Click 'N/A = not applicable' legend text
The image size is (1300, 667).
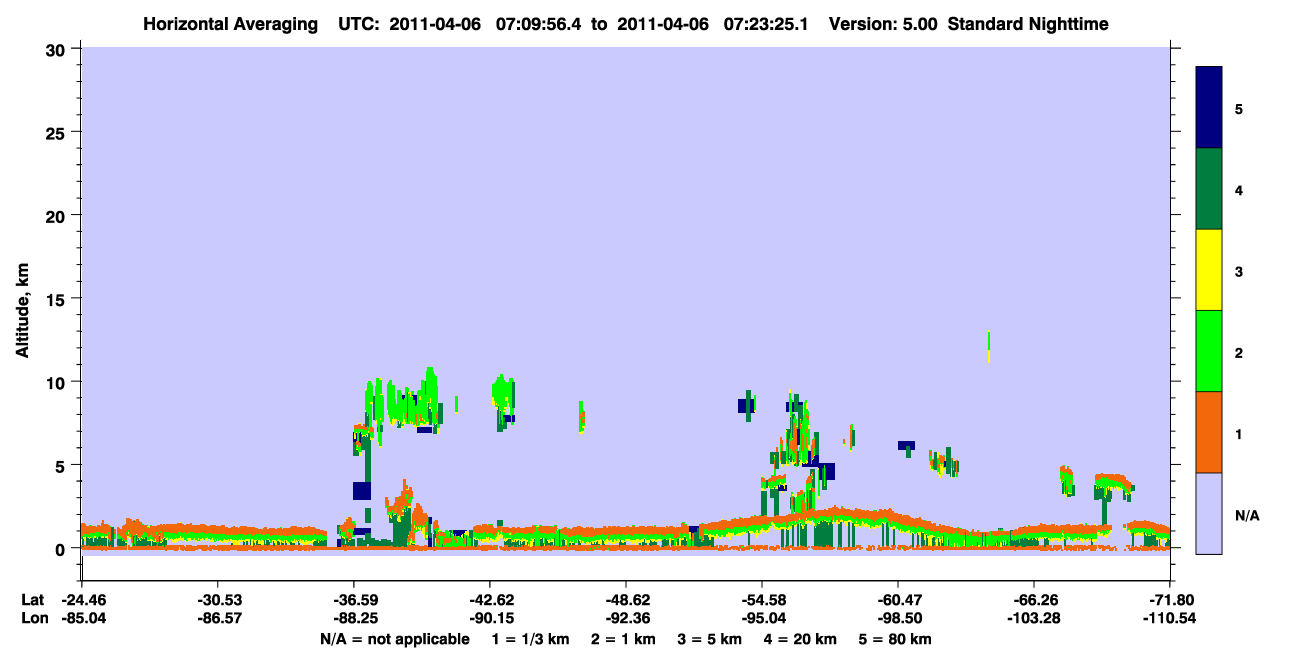394,639
